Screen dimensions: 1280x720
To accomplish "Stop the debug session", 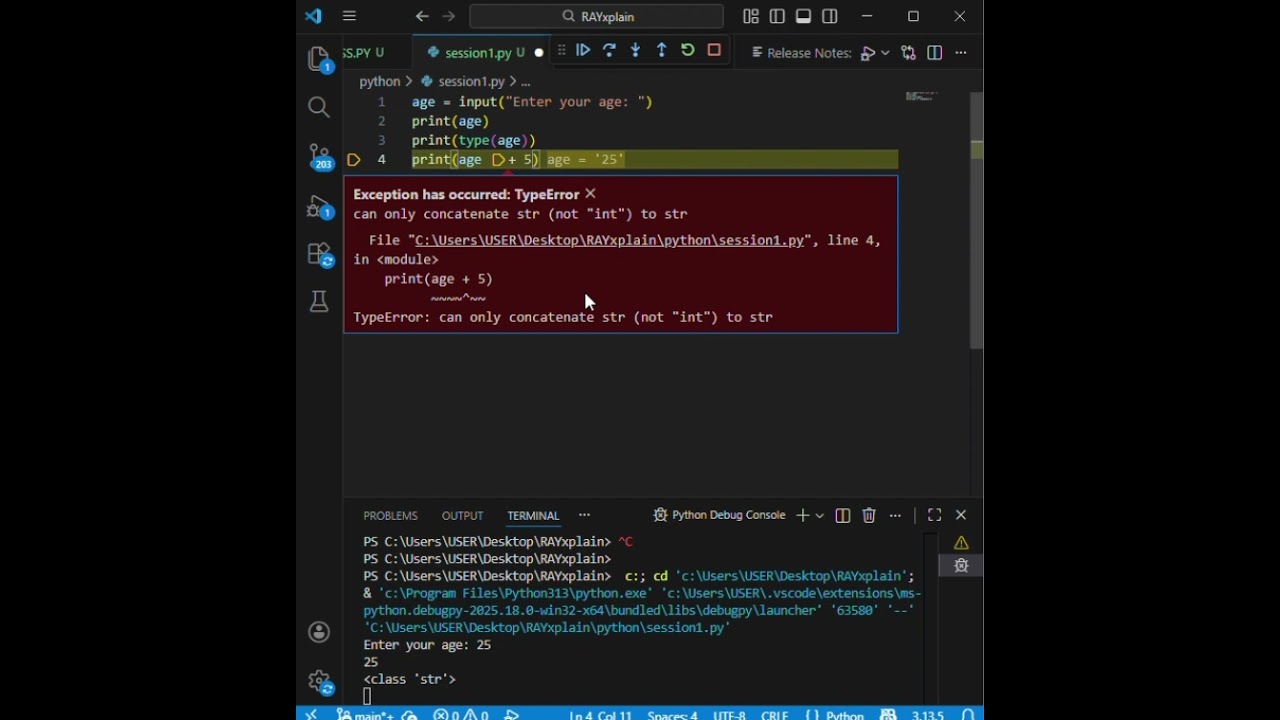I will coord(714,50).
